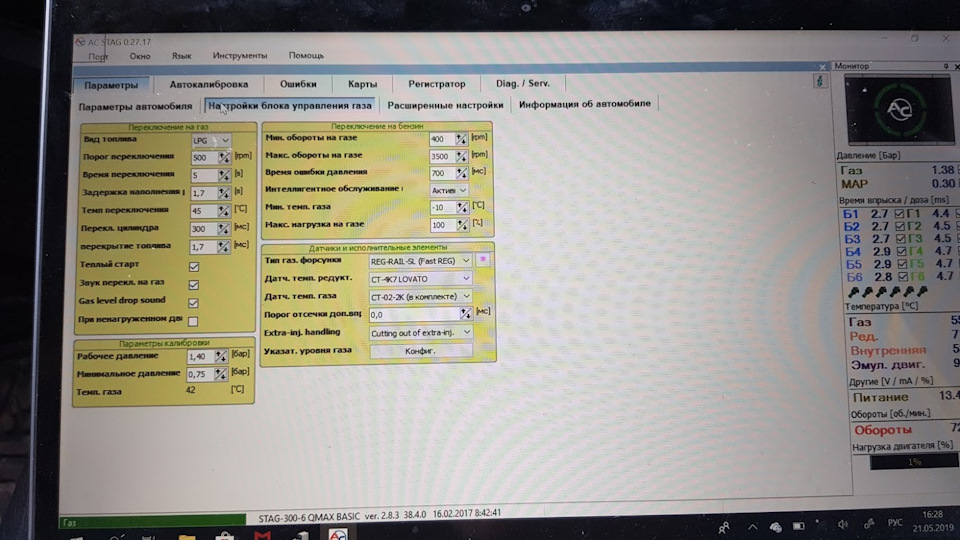This screenshot has width=960, height=540.
Task: Switch to the Регистратор tab
Action: click(437, 83)
